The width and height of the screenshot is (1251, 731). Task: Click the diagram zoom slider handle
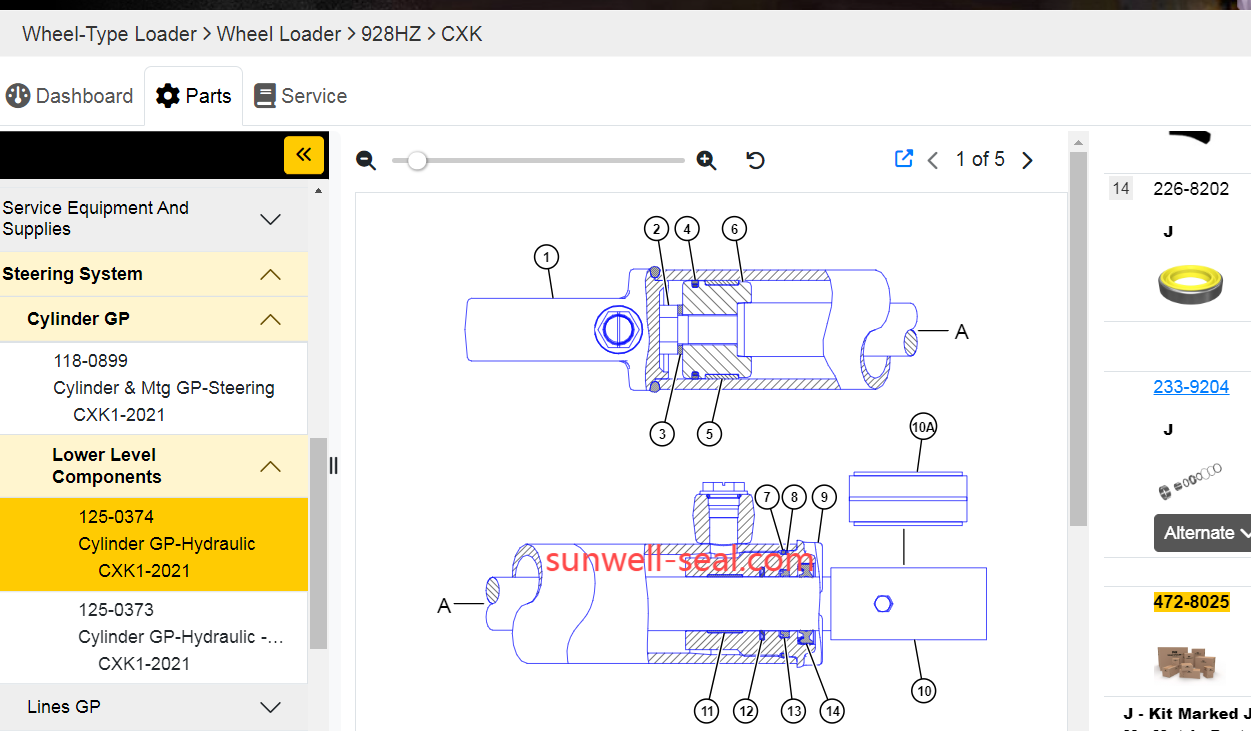coord(417,161)
